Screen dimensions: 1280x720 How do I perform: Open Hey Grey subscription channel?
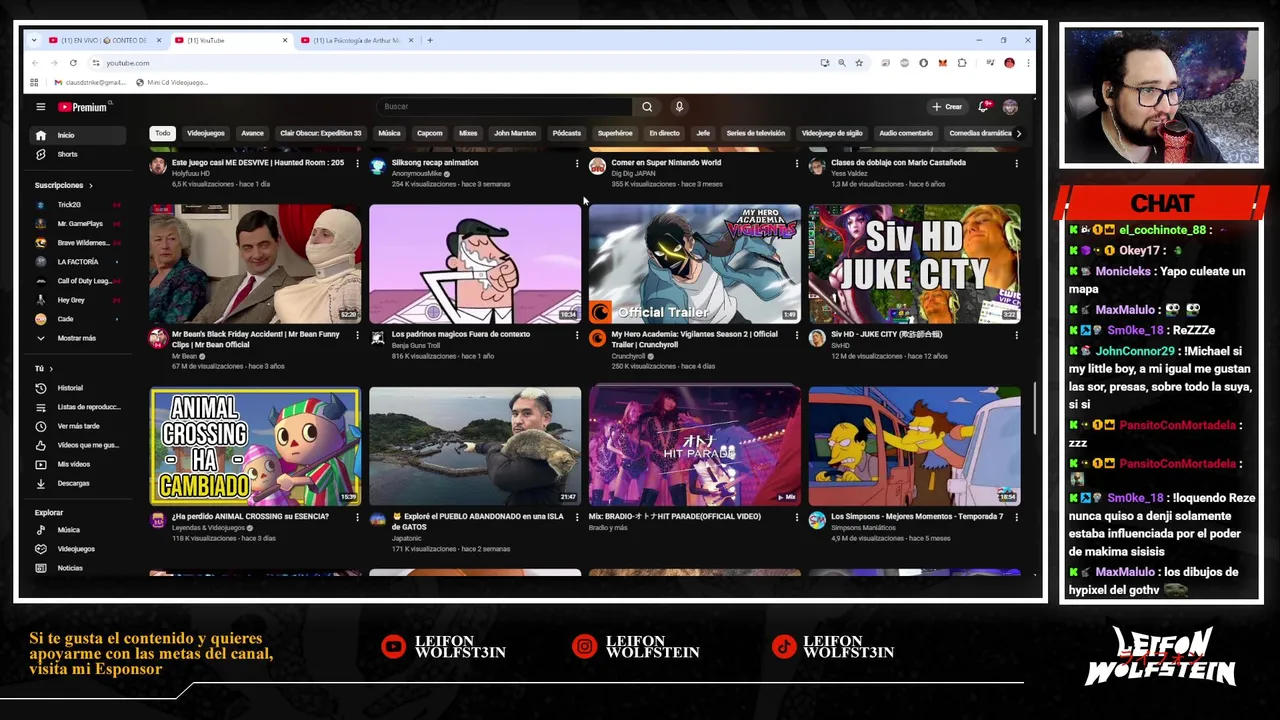79,300
